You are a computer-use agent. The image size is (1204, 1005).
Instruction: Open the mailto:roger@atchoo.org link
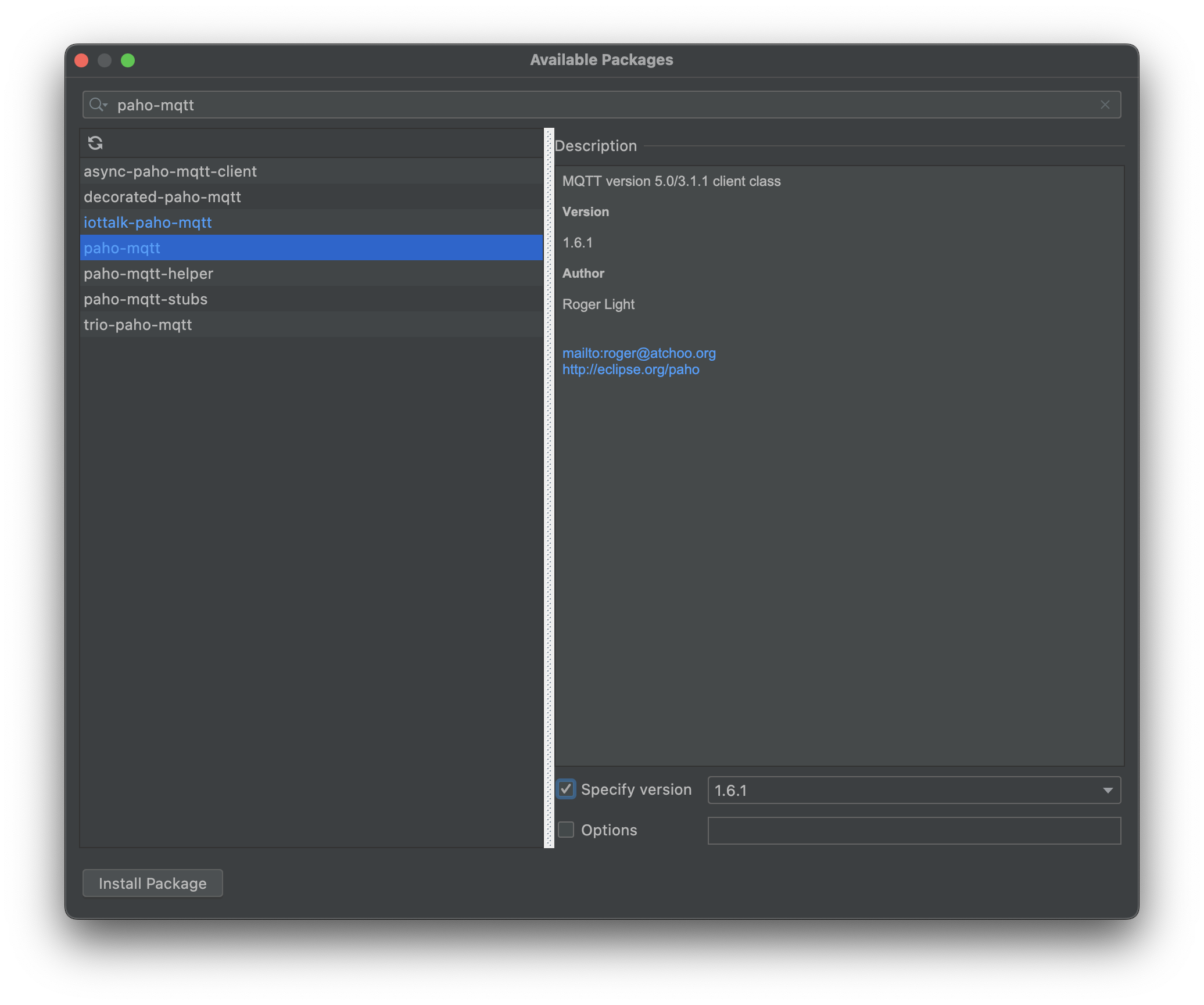[639, 353]
